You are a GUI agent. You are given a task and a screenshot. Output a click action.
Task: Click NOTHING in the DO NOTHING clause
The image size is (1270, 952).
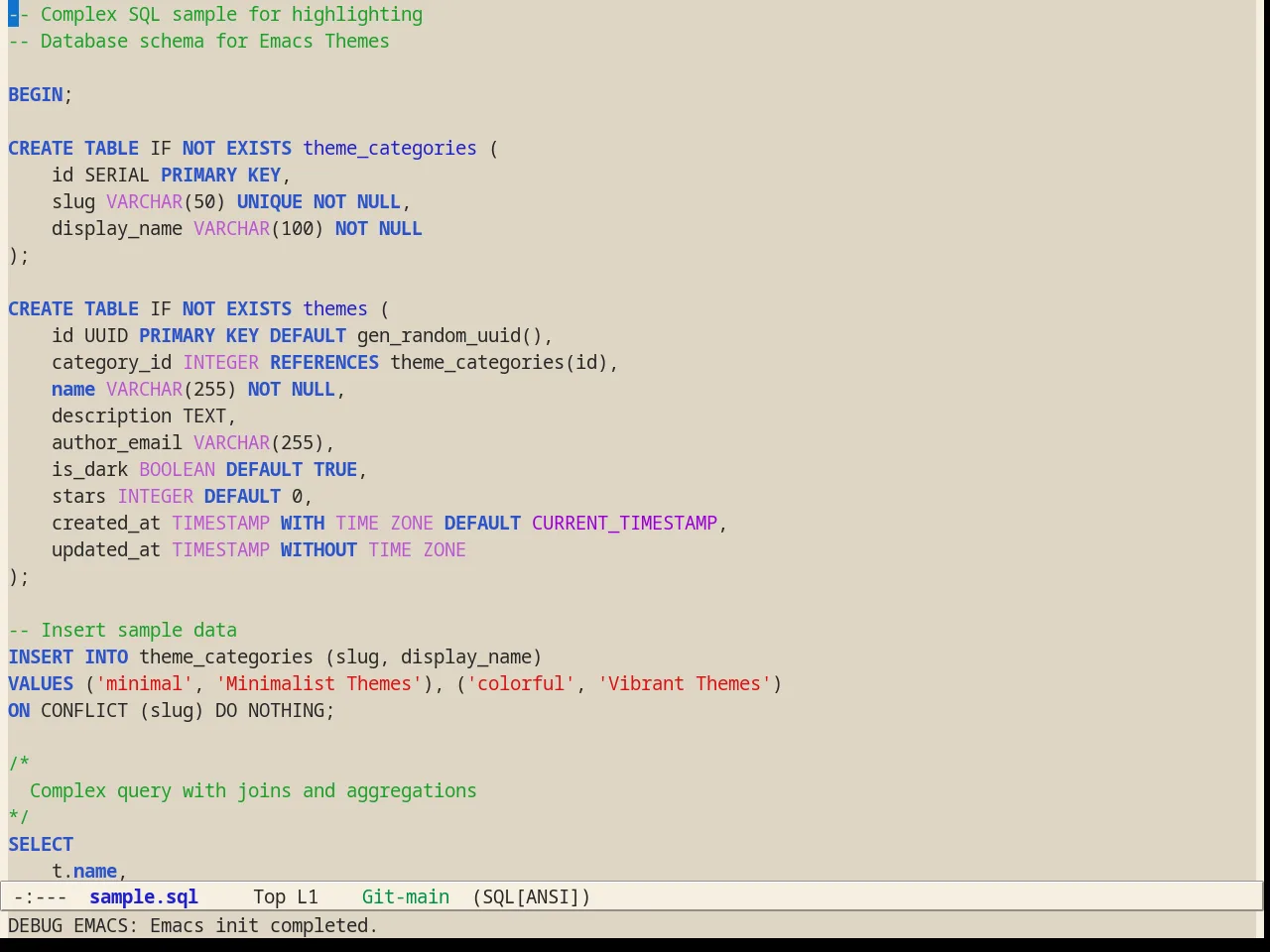click(x=286, y=710)
